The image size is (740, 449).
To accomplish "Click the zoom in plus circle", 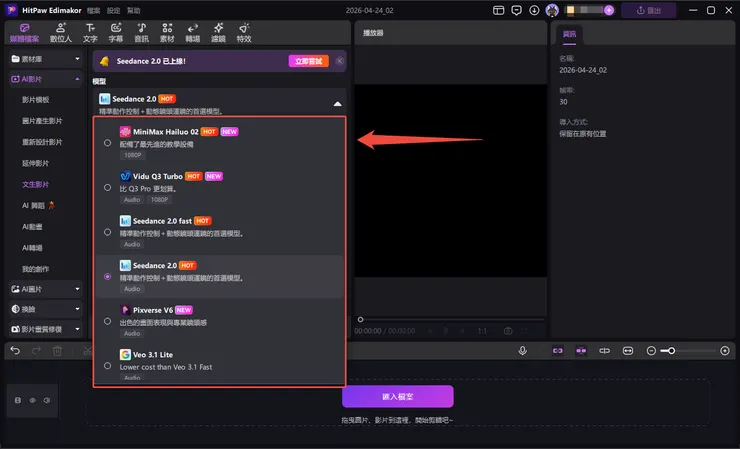I will coord(725,351).
